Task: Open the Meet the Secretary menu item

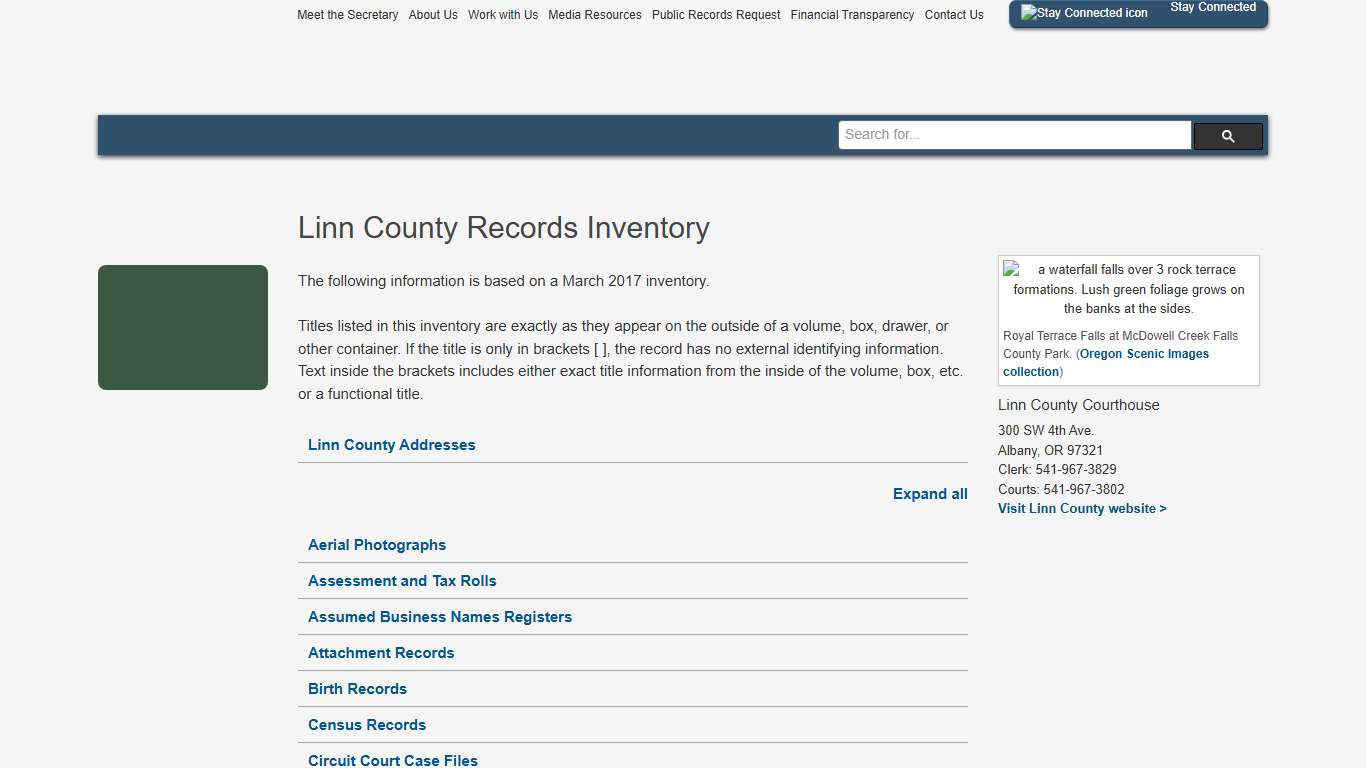Action: pyautogui.click(x=347, y=14)
